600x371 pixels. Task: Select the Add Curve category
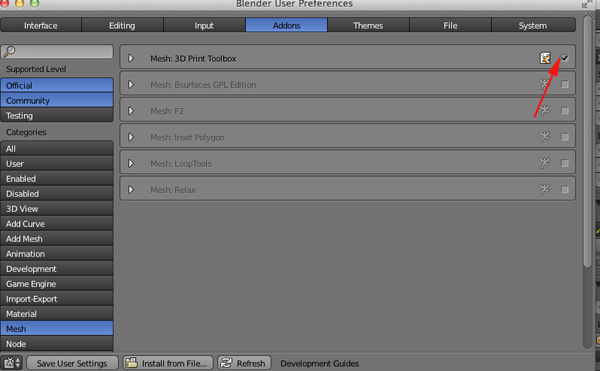pos(57,224)
